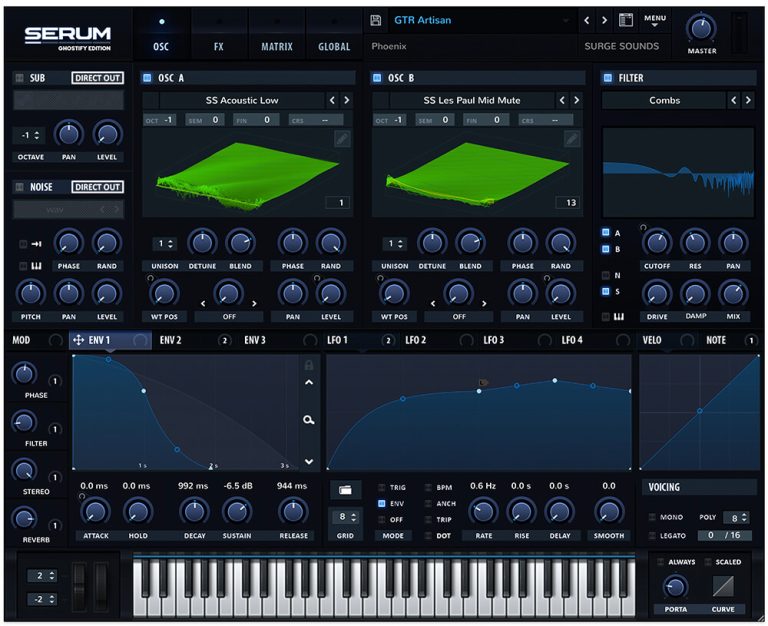Viewport: 768px width, 626px height.
Task: Click the PORTA knob
Action: (x=675, y=586)
